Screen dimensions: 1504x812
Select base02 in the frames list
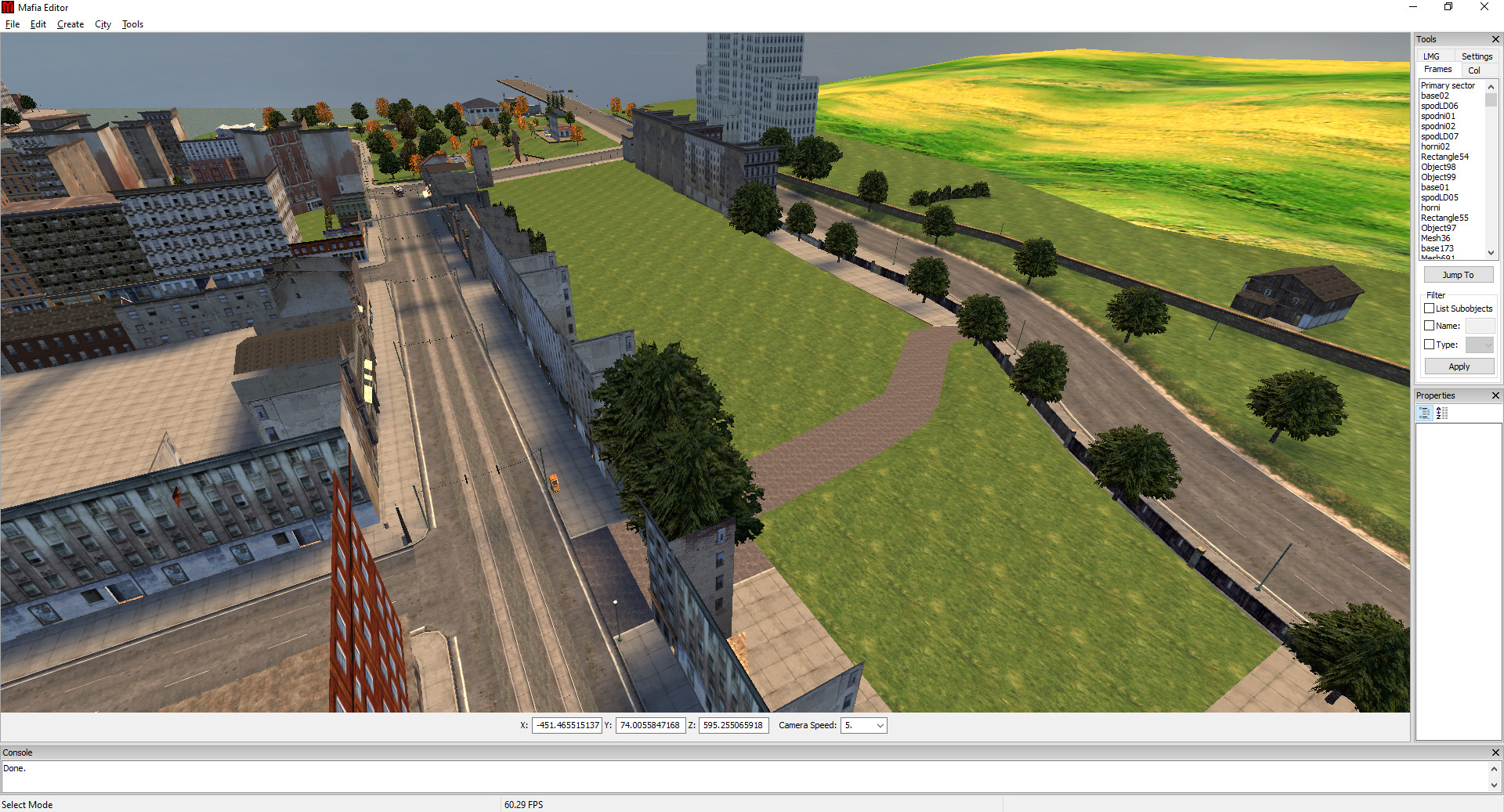coord(1435,96)
